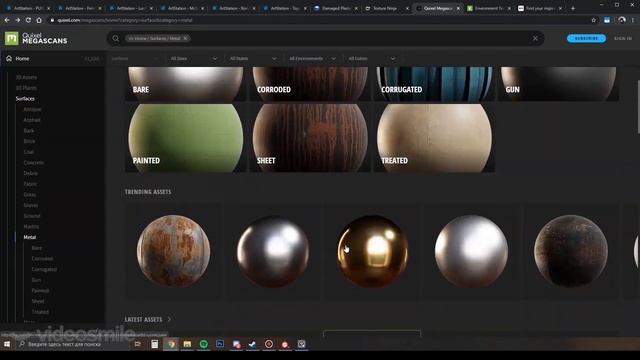Screen dimensions: 640x360
Task: Click the Home icon in sidebar
Action: 9,58
